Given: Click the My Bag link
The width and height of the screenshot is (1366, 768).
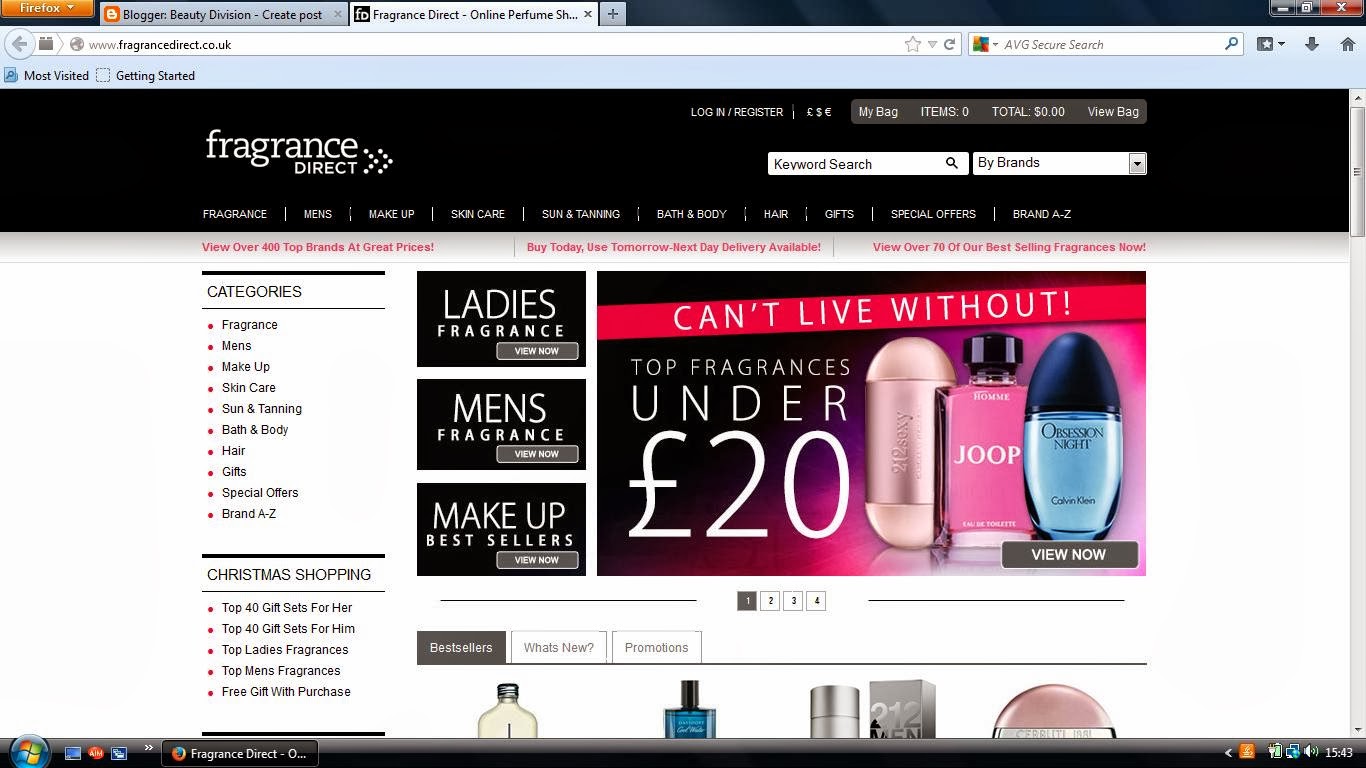Looking at the screenshot, I should (x=878, y=112).
